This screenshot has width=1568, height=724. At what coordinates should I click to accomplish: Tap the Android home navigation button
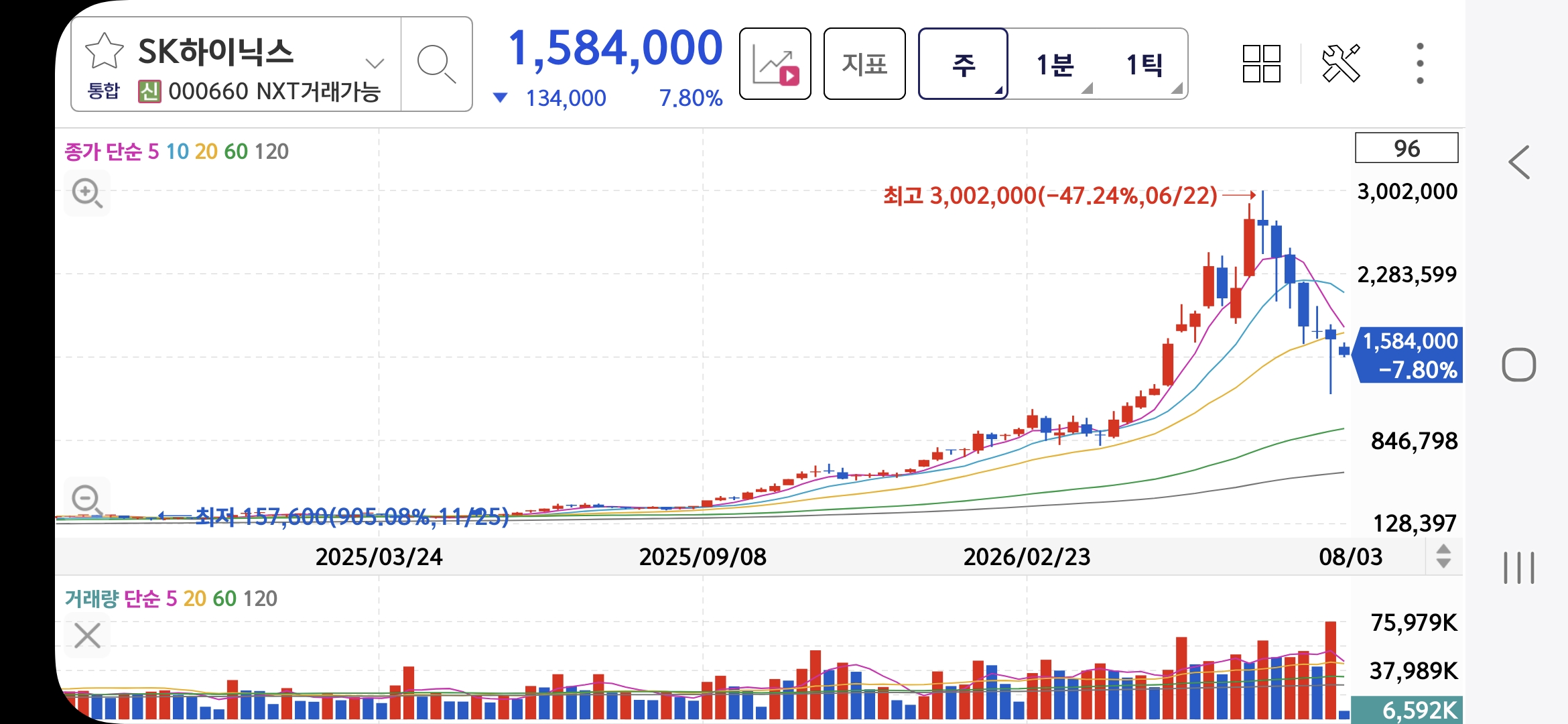pos(1519,365)
